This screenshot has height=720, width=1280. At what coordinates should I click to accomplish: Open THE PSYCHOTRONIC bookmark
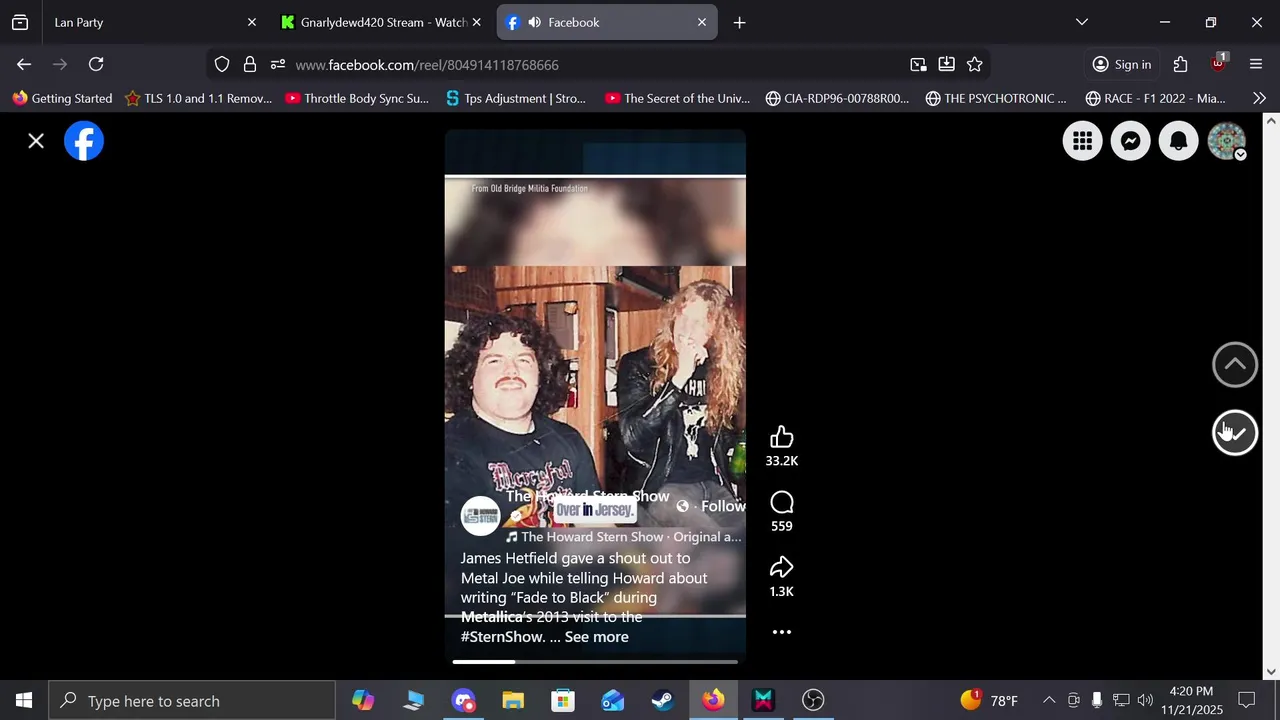996,98
